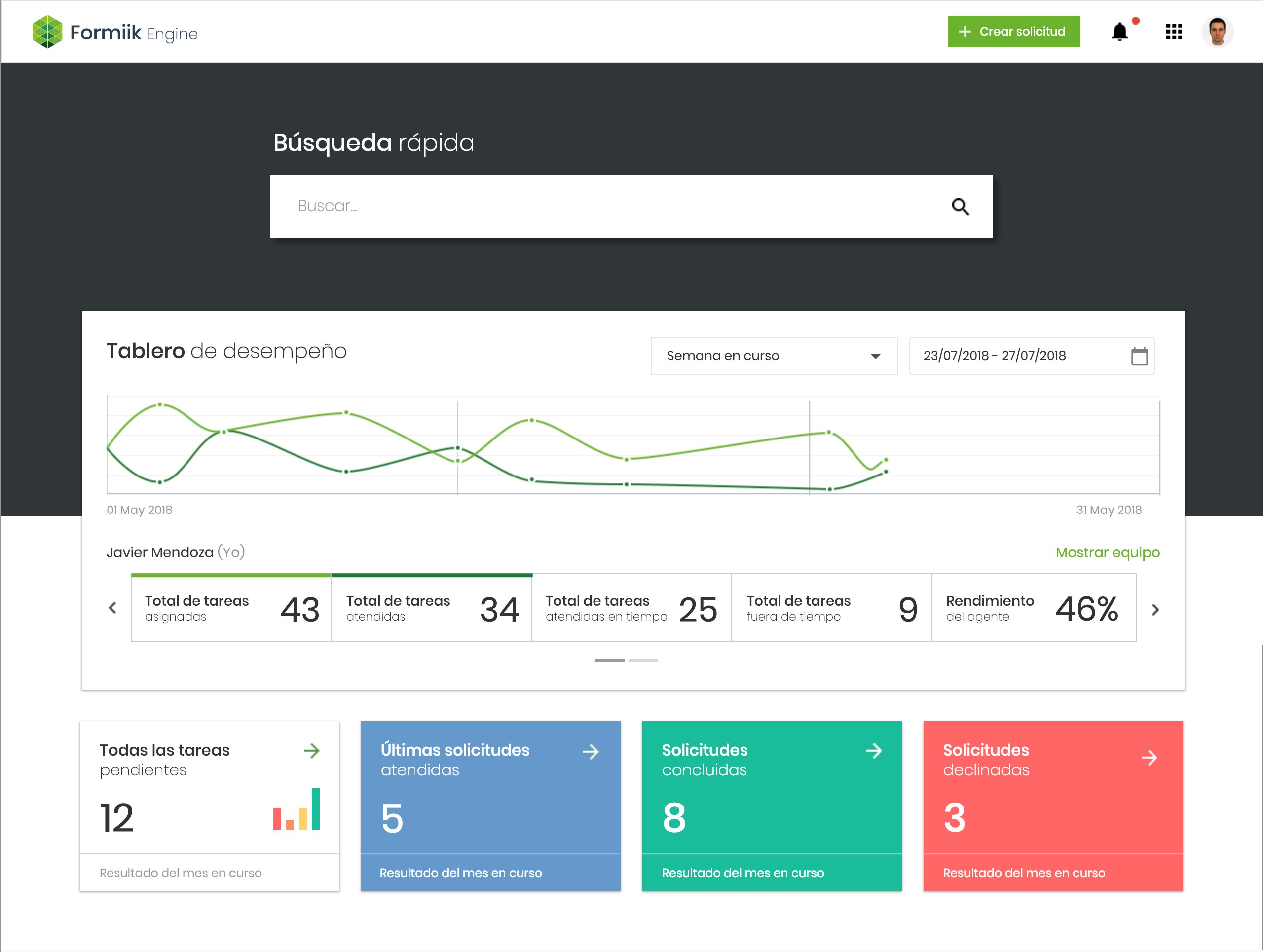The image size is (1263, 952).
Task: Open Últimas solicitudes atendidas arrow
Action: coord(591,752)
